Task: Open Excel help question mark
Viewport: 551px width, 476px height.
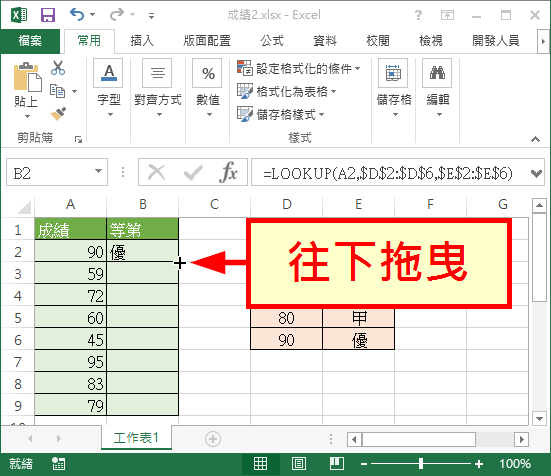Action: coord(418,15)
